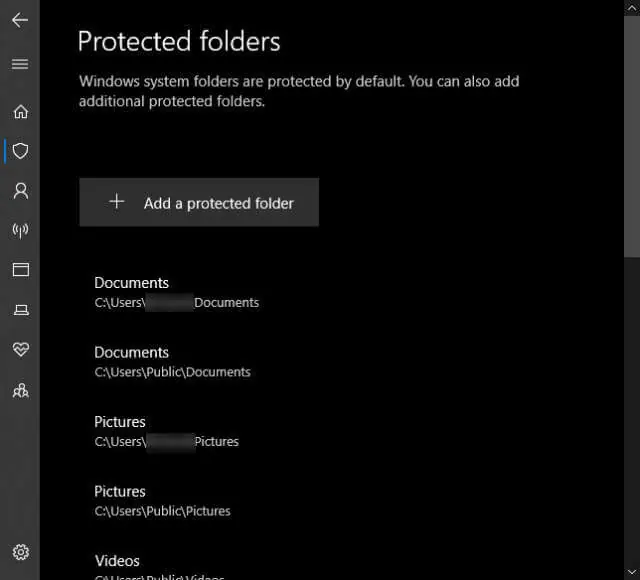Select Virus & threat protection shield icon
This screenshot has height=580, width=640.
20,151
